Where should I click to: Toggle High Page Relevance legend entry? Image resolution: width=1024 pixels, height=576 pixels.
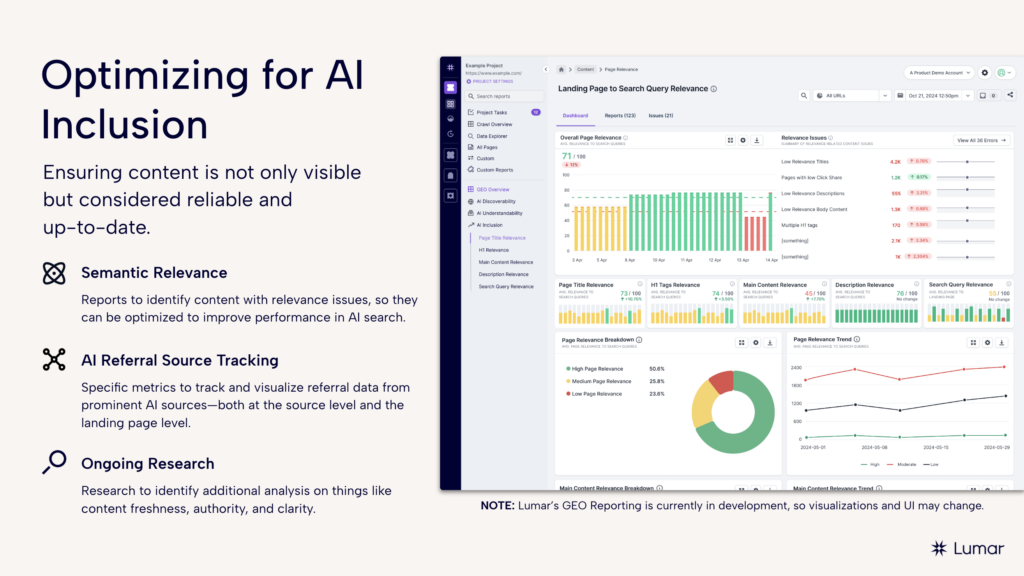(x=594, y=369)
